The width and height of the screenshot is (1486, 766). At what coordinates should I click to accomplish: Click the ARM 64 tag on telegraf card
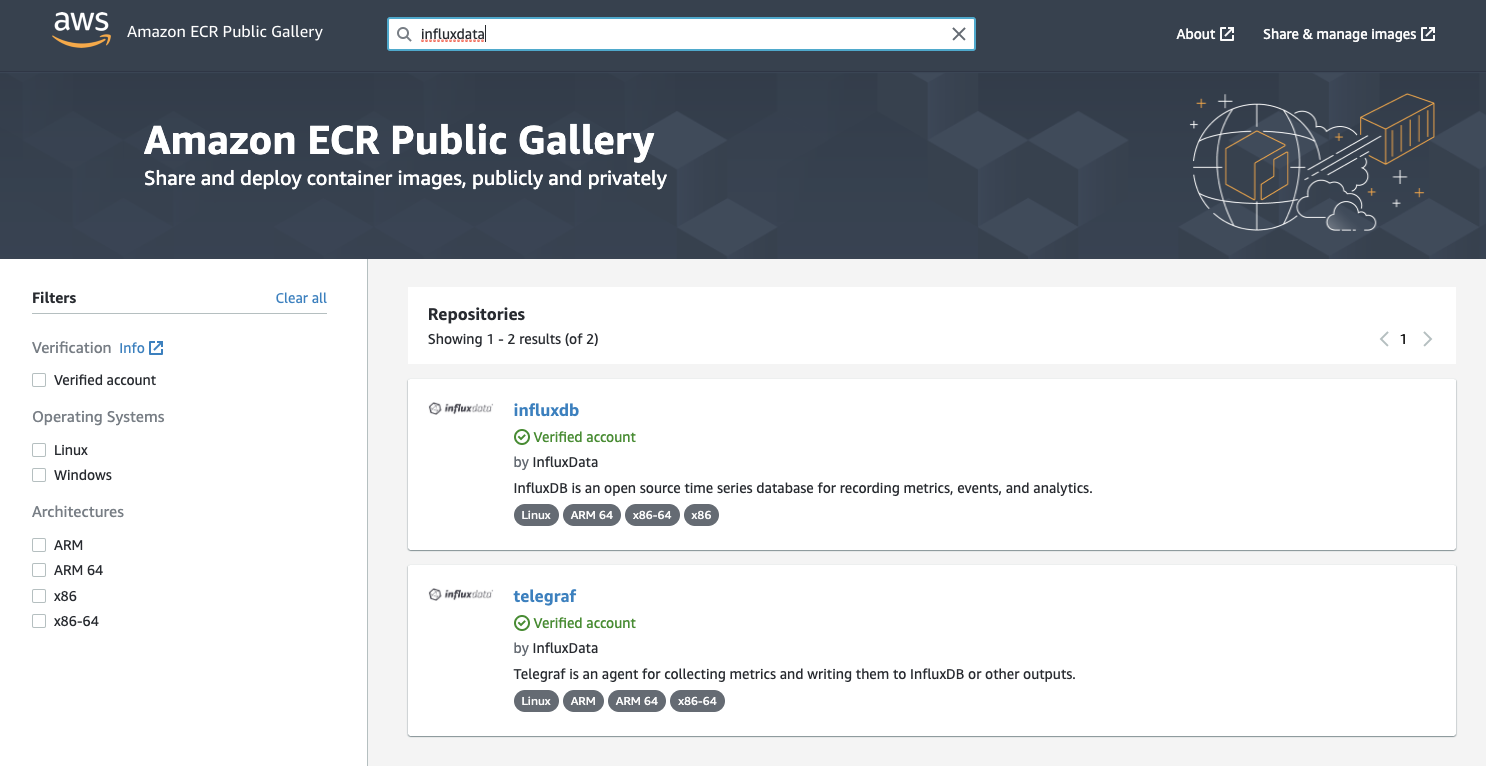(x=637, y=701)
